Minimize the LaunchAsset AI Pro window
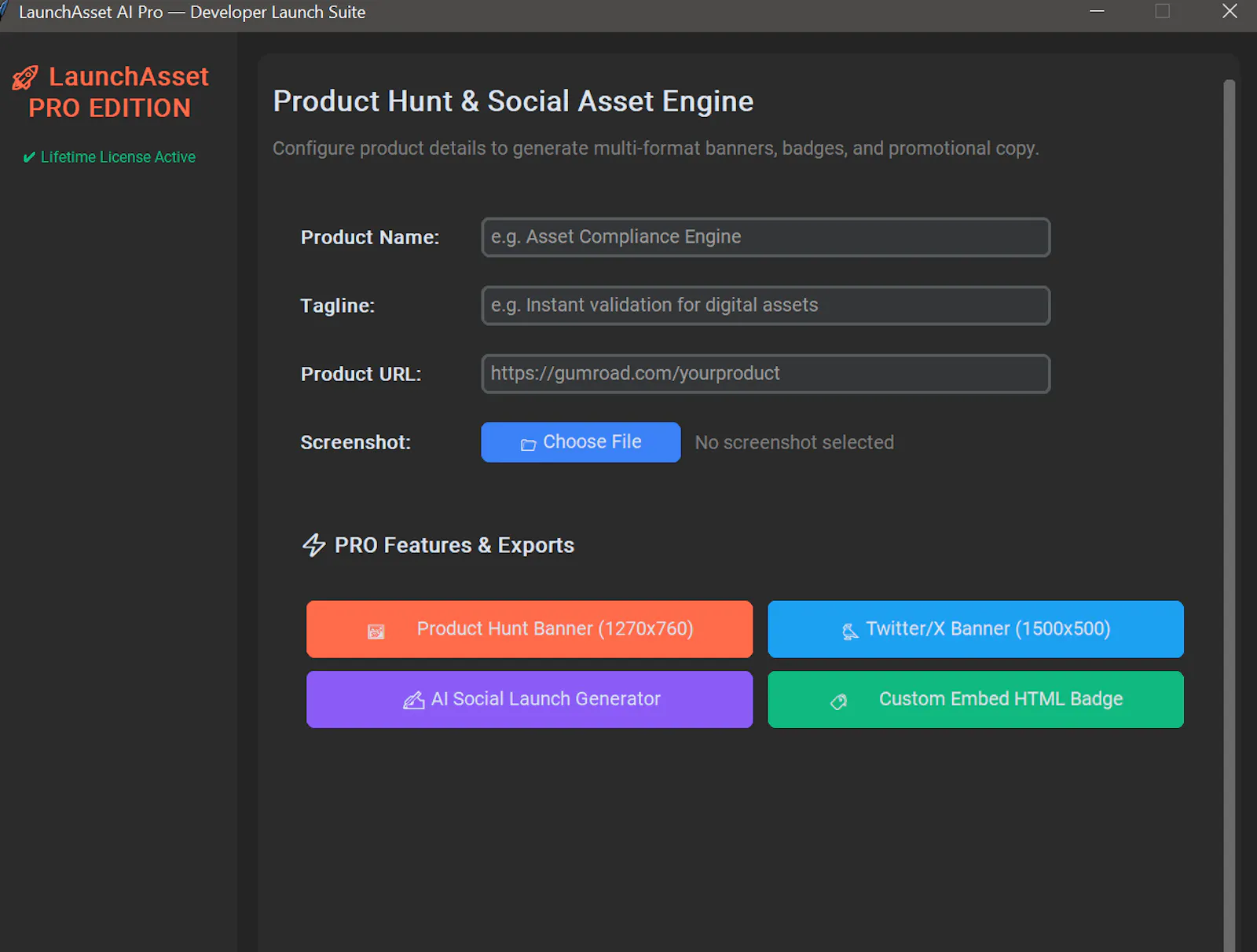The height and width of the screenshot is (952, 1257). [1097, 11]
